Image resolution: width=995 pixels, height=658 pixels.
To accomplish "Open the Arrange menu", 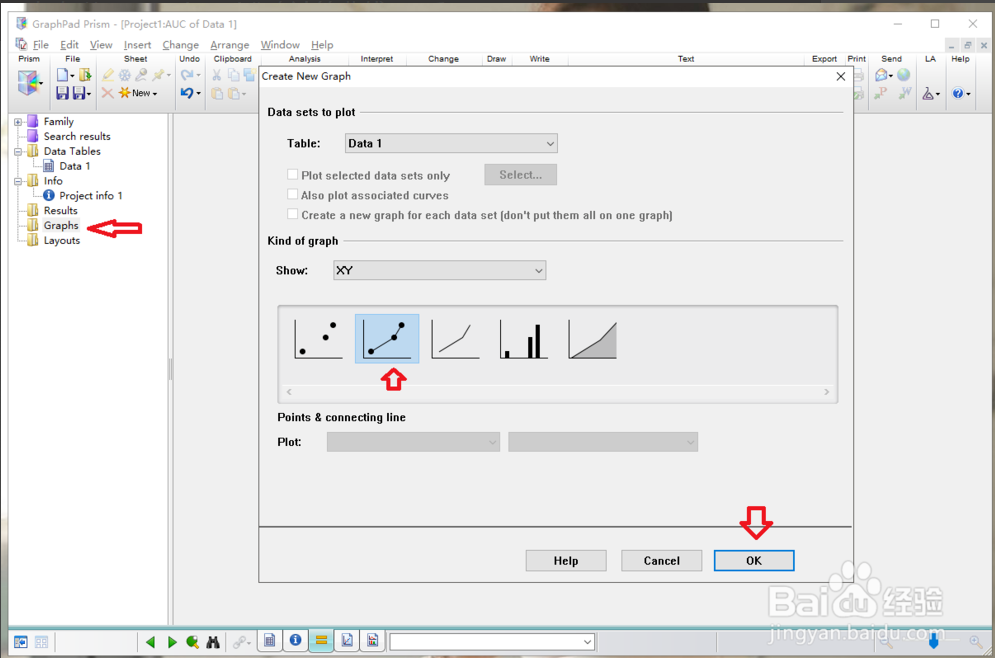I will [x=230, y=44].
